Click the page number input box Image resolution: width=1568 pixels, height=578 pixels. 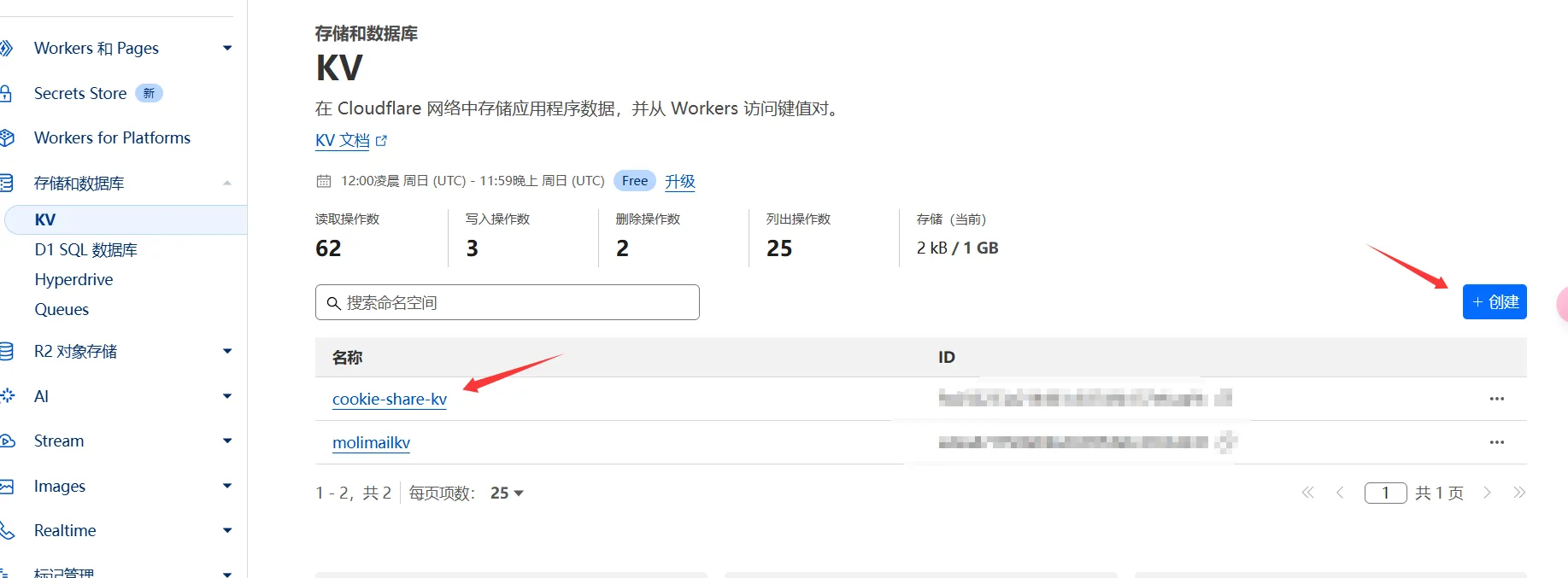click(1386, 493)
